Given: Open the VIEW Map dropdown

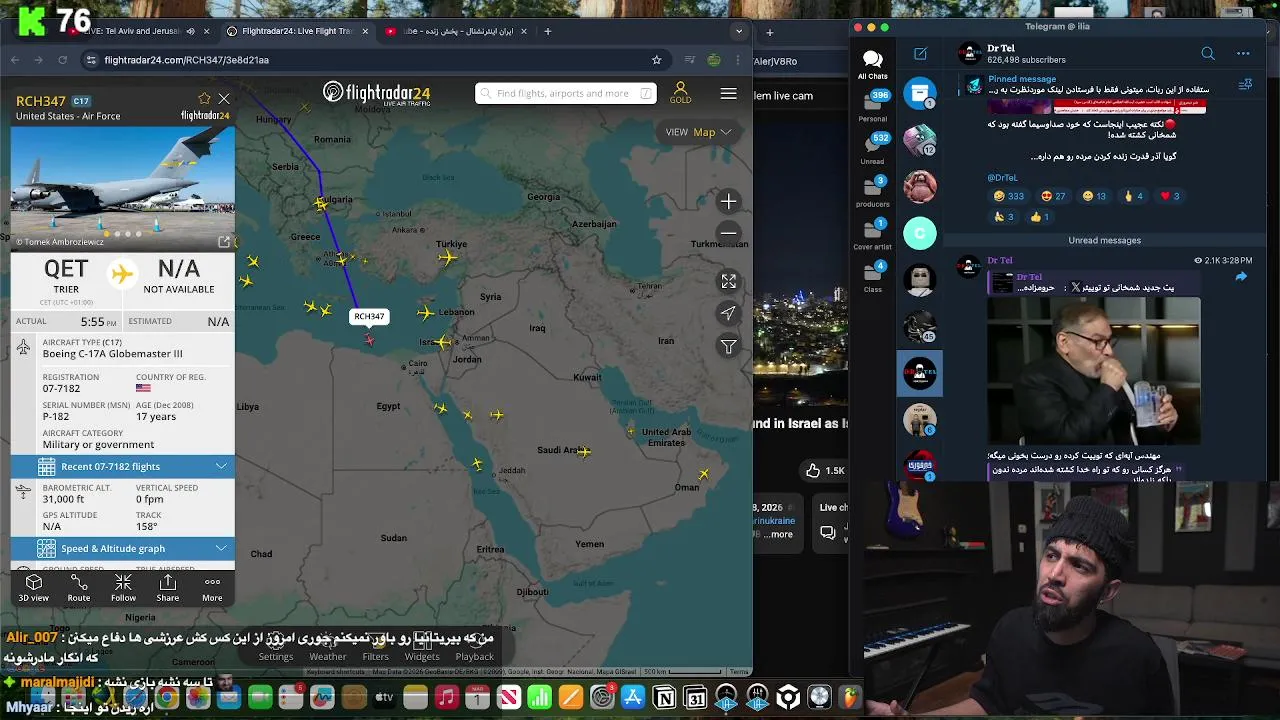Looking at the screenshot, I should pyautogui.click(x=698, y=132).
